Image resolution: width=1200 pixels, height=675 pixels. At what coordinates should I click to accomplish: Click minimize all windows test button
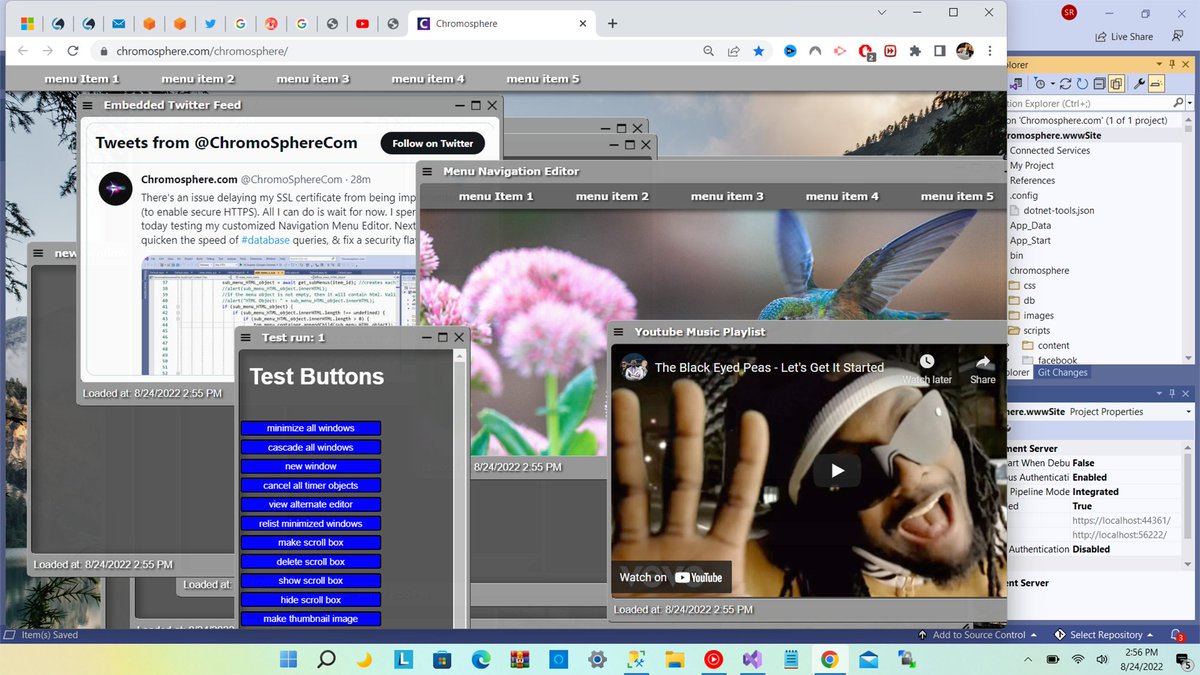pyautogui.click(x=311, y=428)
